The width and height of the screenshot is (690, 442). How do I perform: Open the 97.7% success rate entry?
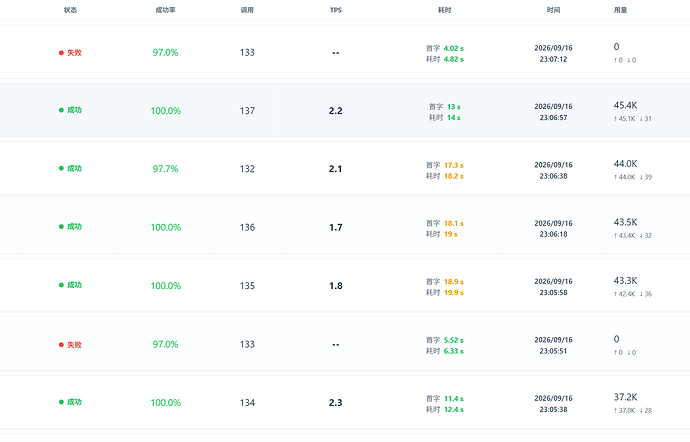pyautogui.click(x=165, y=169)
